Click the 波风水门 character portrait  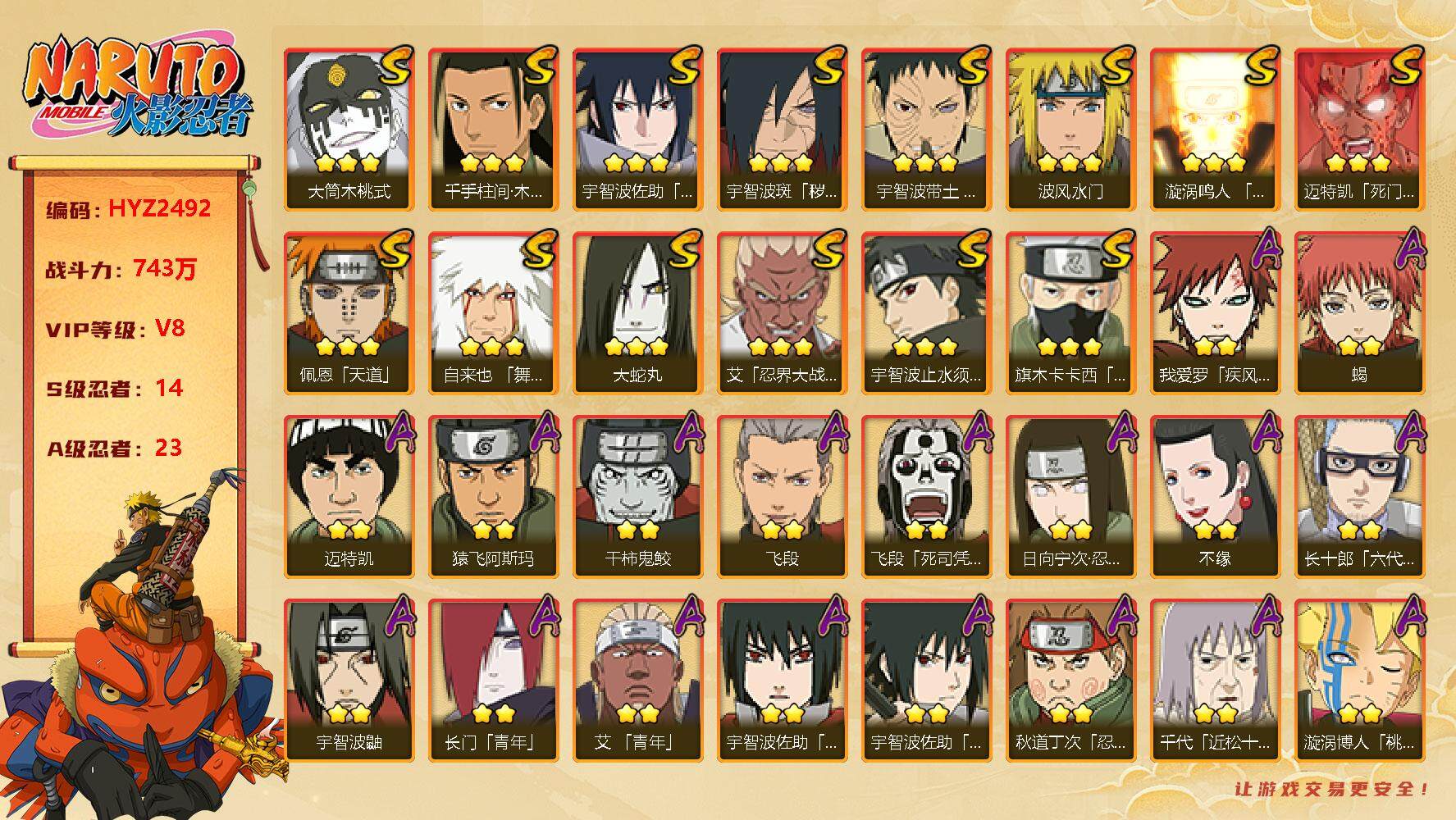tap(1070, 130)
